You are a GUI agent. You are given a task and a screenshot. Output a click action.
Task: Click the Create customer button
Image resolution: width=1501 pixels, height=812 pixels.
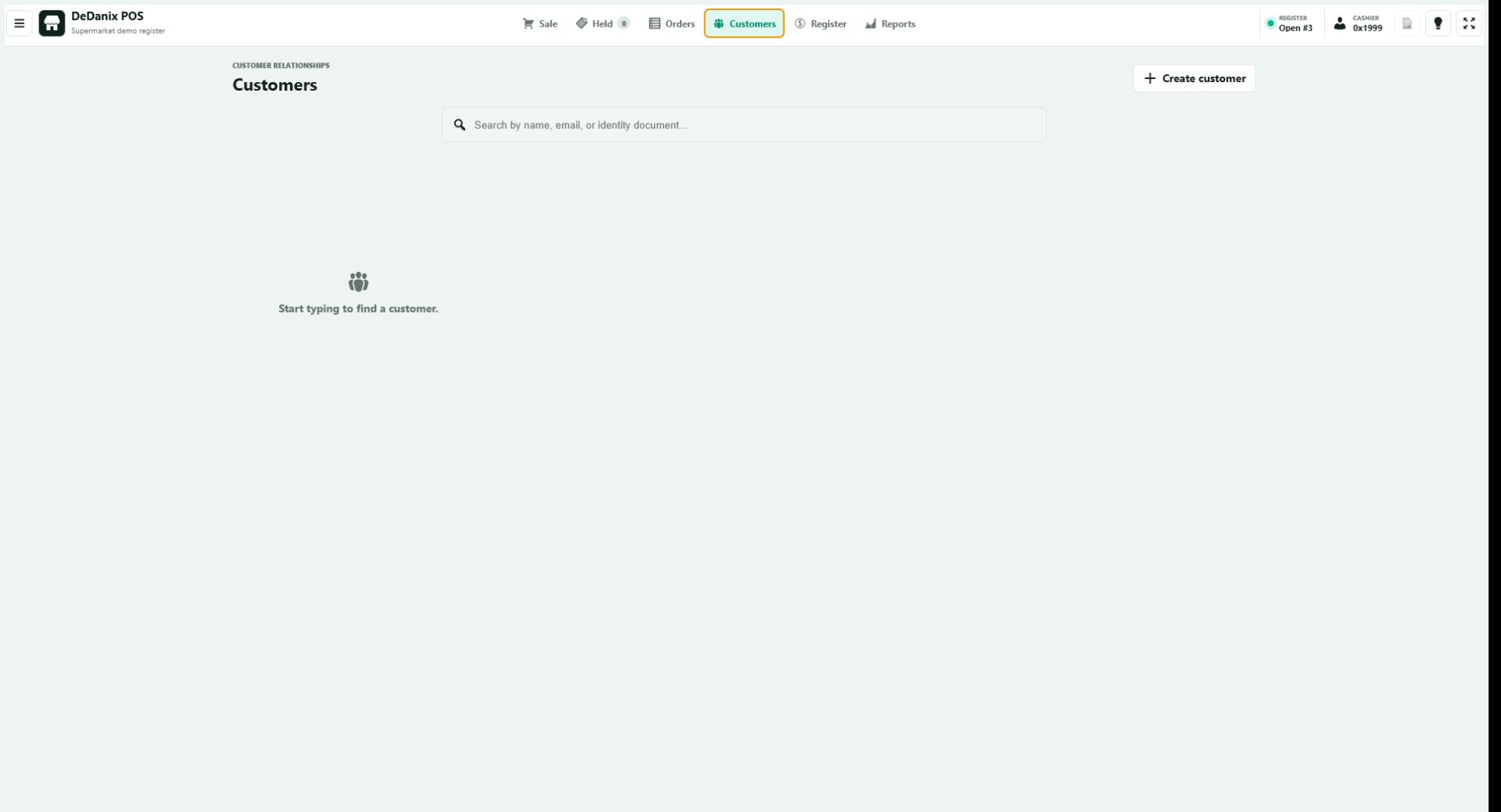tap(1195, 78)
